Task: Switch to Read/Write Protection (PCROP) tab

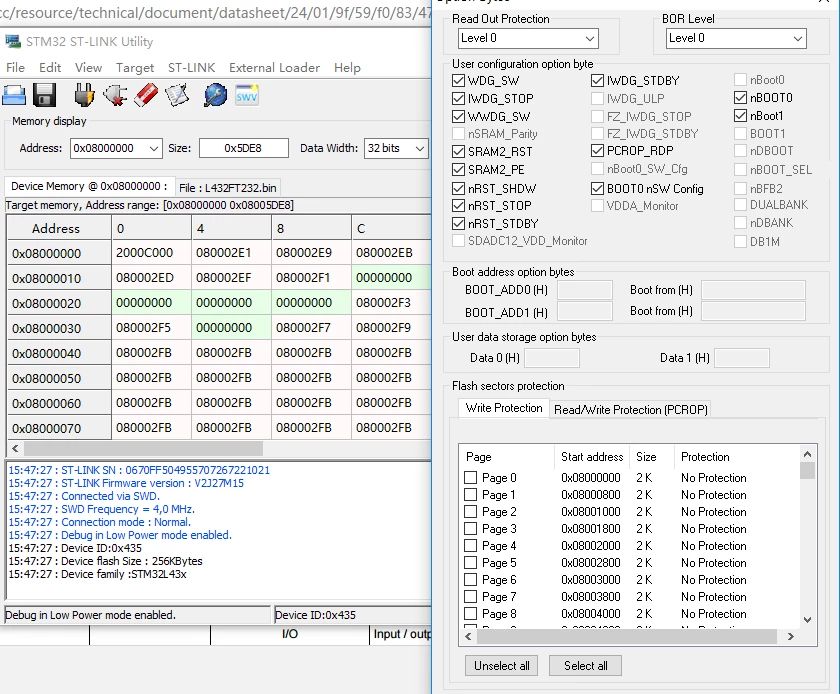Action: [631, 409]
